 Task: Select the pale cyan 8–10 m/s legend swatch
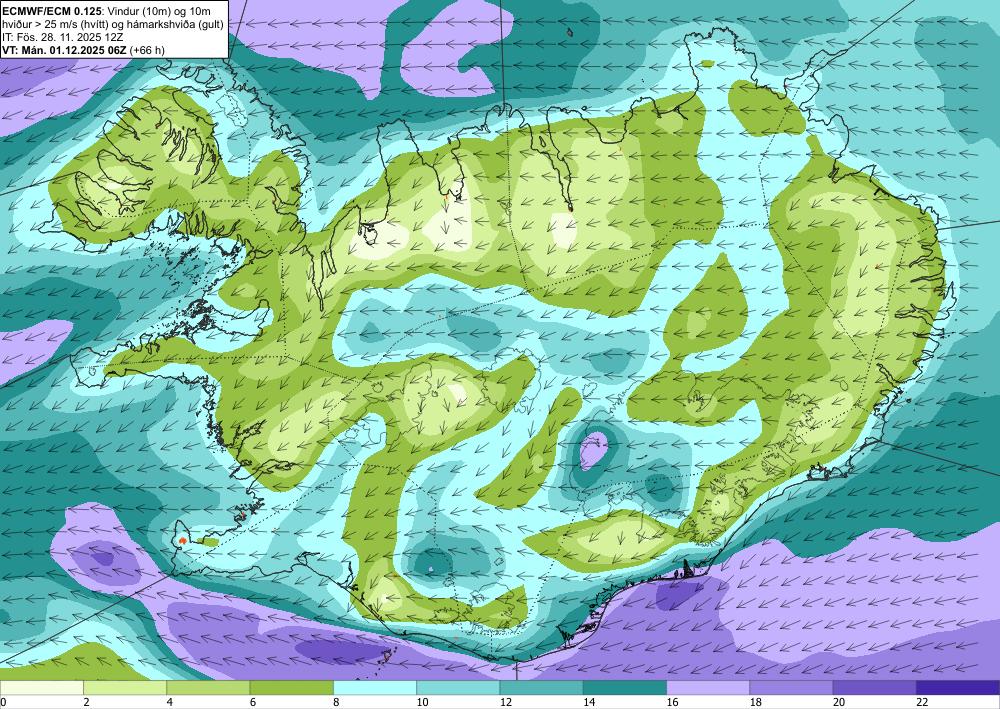click(375, 688)
